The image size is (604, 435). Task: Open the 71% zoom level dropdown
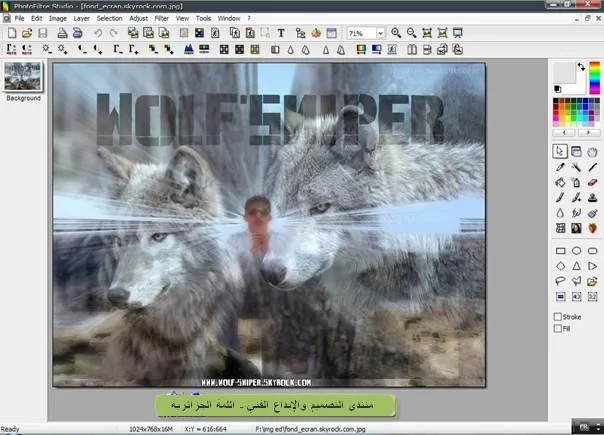380,33
